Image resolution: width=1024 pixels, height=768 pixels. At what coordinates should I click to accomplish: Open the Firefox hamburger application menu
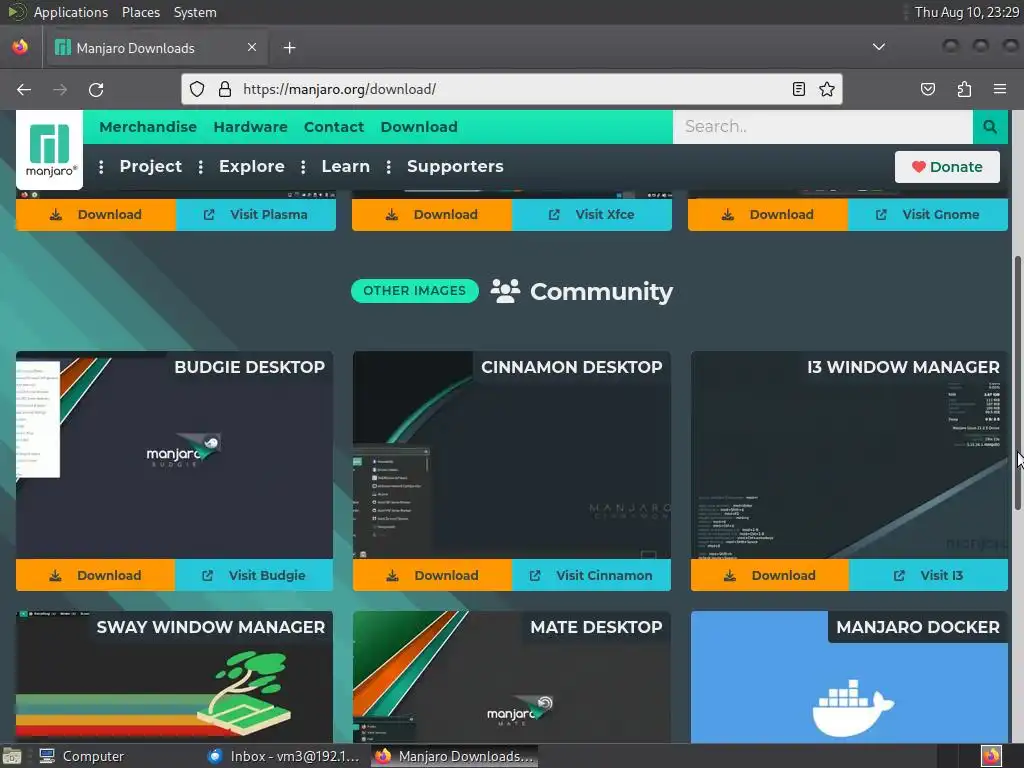tap(1000, 89)
